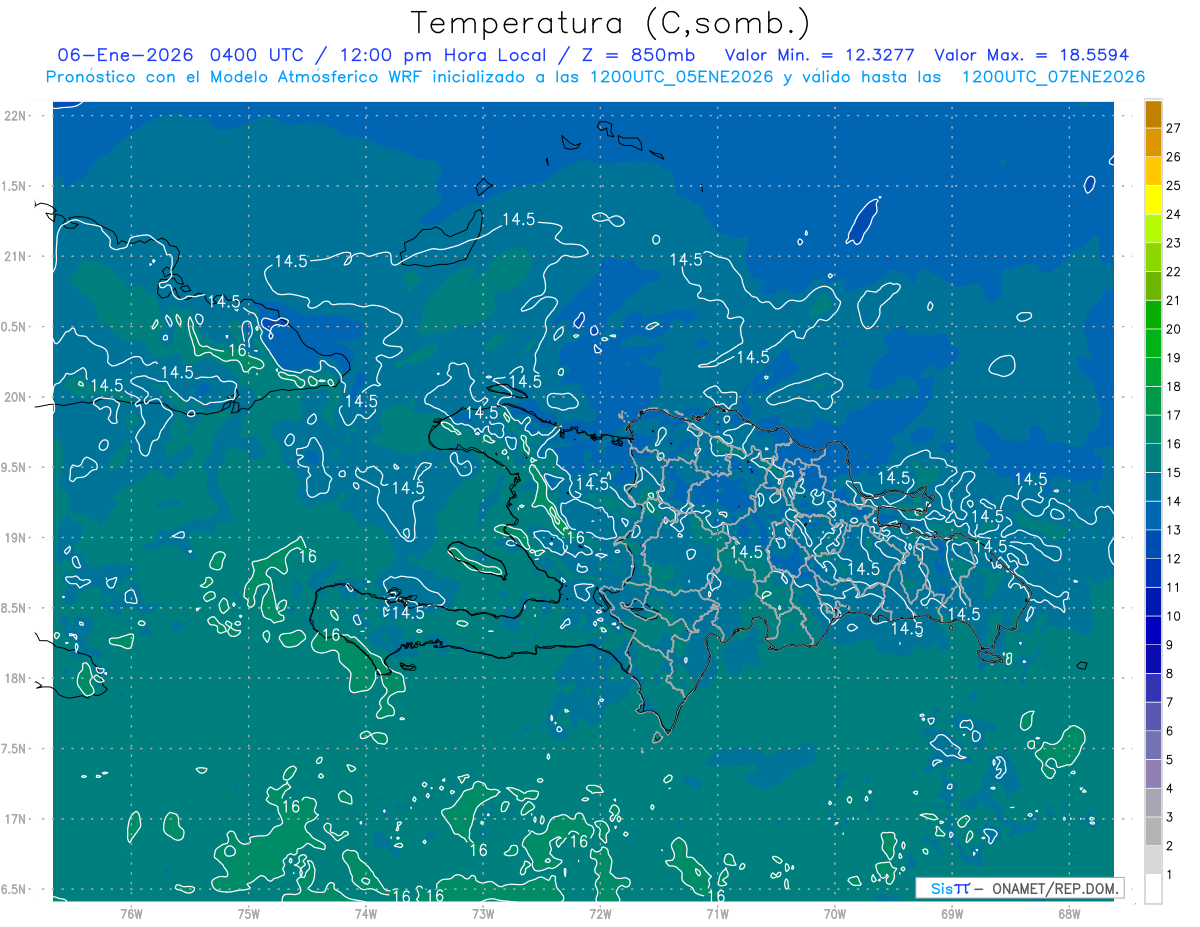Pick the yellow color band between 24 and 25
1200x927 pixels.
[1153, 200]
